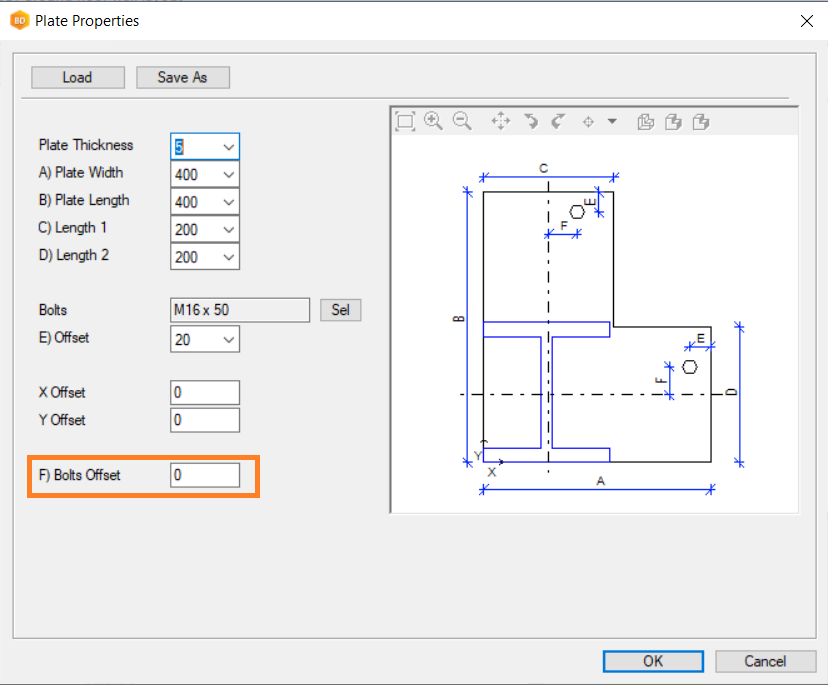
Task: Click the zoom extents icon in preview toolbar
Action: (x=405, y=121)
